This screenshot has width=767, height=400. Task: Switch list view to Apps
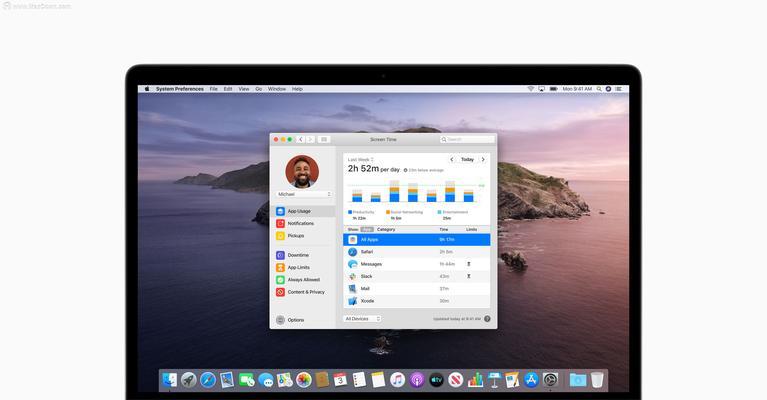pos(367,229)
